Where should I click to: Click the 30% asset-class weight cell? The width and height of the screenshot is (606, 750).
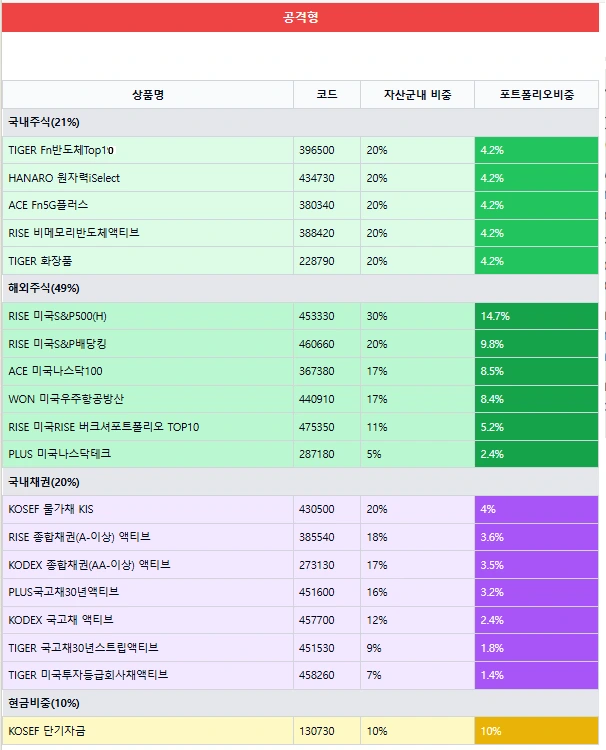417,316
